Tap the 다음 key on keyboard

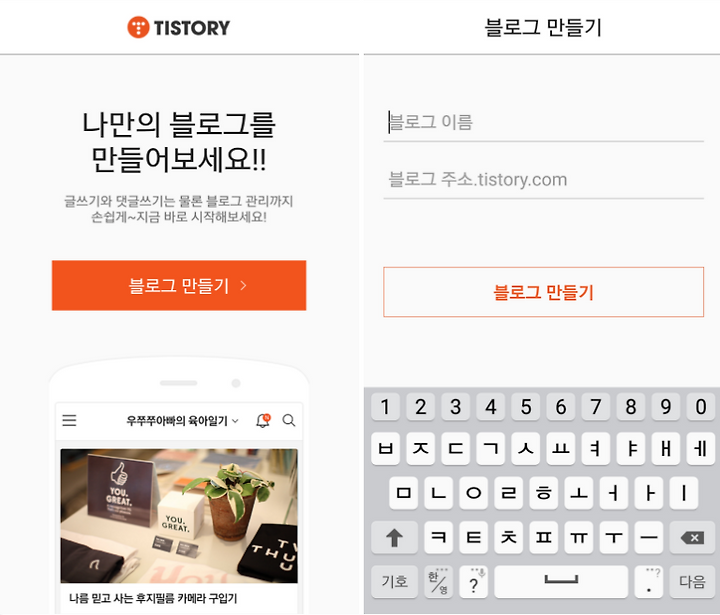[x=692, y=582]
